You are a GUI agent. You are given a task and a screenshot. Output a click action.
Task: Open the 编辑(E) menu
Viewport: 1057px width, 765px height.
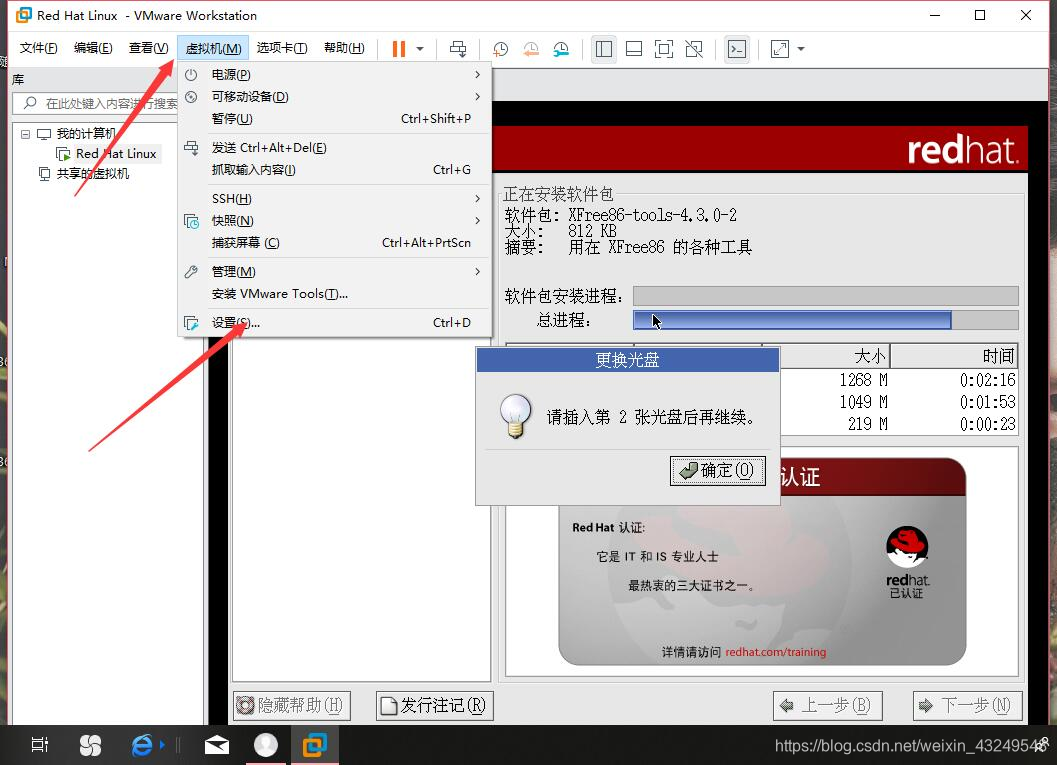[93, 48]
